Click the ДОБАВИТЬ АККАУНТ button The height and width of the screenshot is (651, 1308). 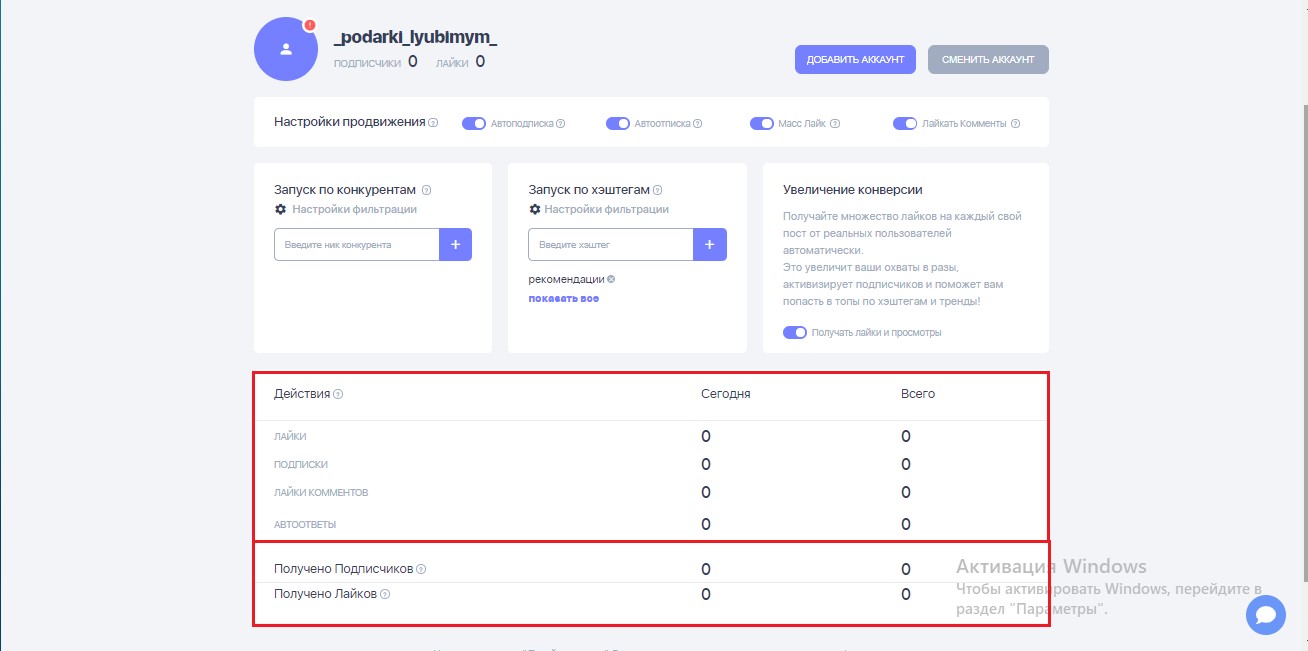855,59
